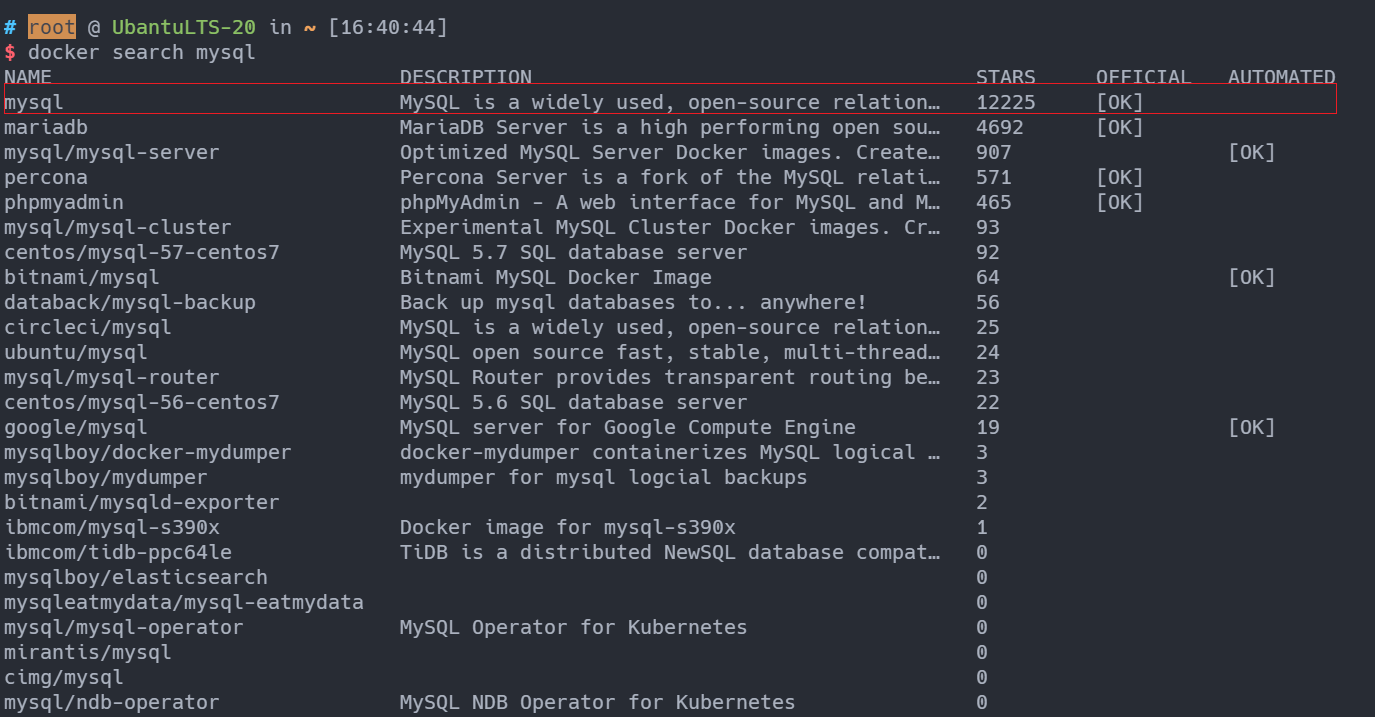This screenshot has height=717, width=1375.
Task: Select the 'MySQL Operator for Kubernetes' description
Action: click(x=574, y=627)
